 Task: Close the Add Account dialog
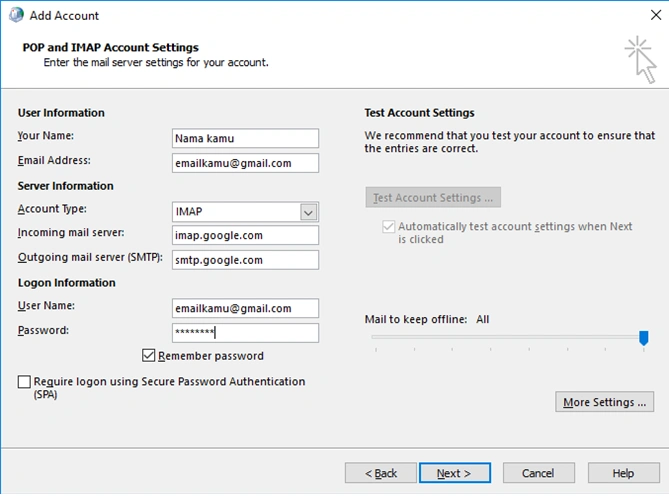pyautogui.click(x=656, y=15)
